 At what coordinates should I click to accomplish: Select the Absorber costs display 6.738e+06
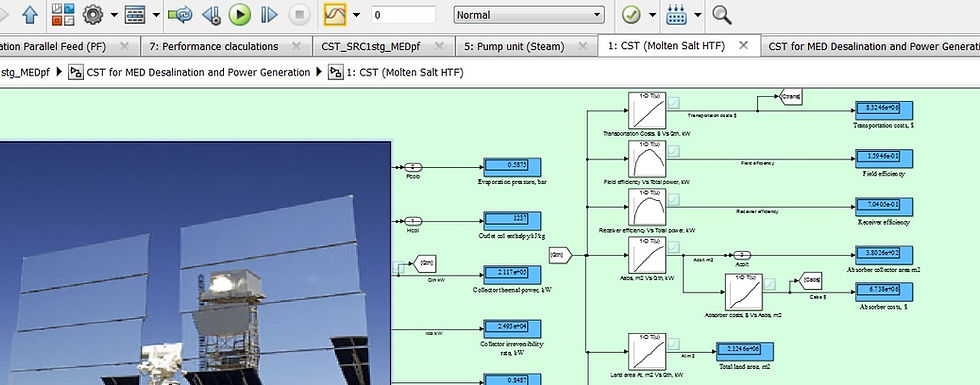tap(884, 292)
